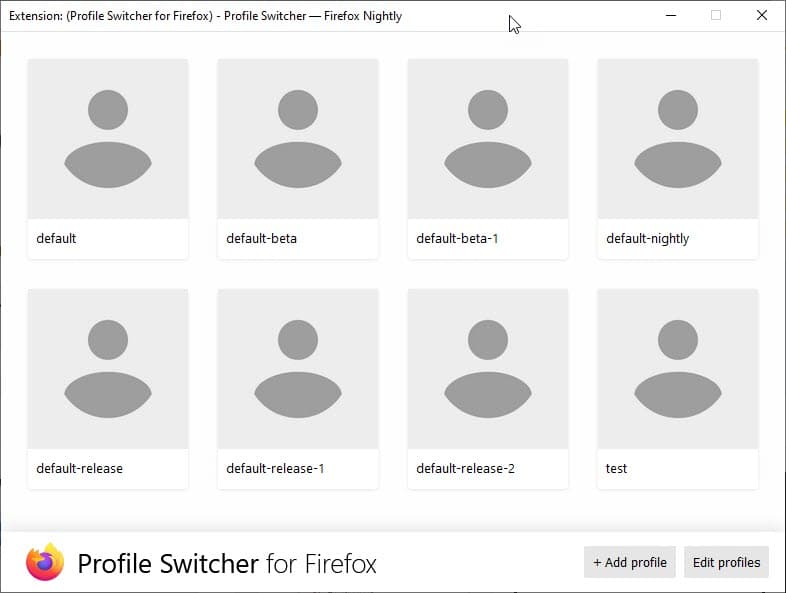Viewport: 786px width, 593px height.
Task: Open Edit profiles
Action: point(726,562)
